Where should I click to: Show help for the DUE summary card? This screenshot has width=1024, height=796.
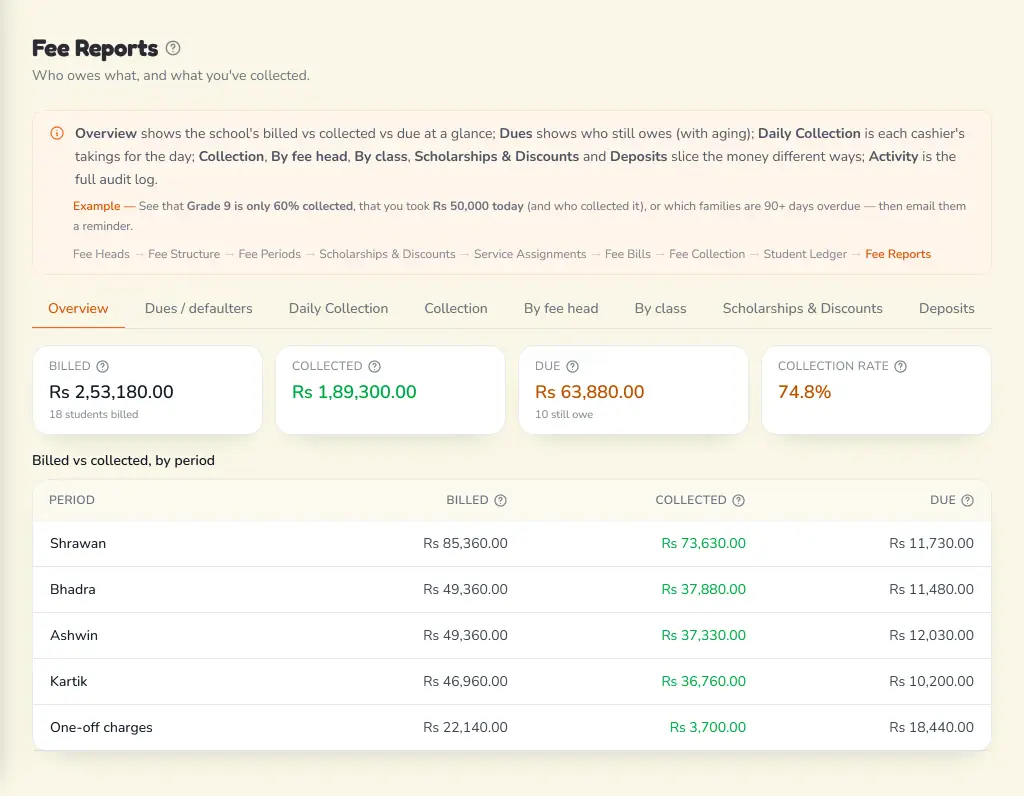pyautogui.click(x=572, y=366)
